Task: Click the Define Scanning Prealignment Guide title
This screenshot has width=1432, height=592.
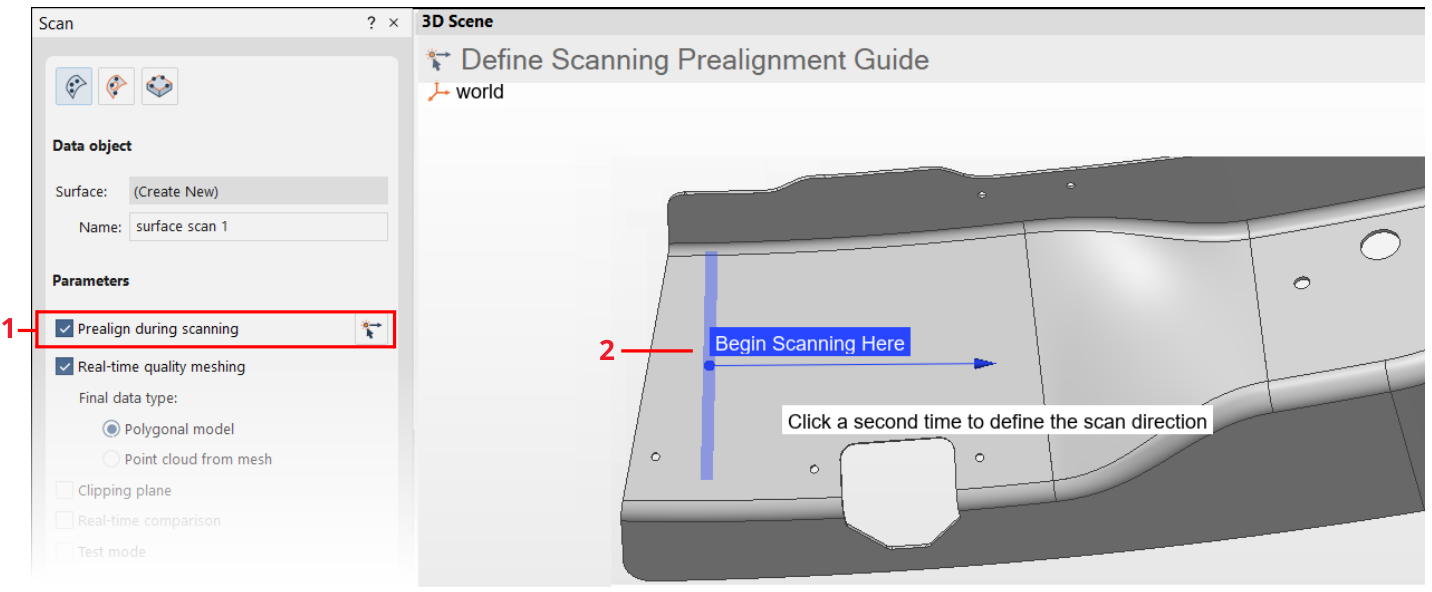Action: tap(695, 60)
